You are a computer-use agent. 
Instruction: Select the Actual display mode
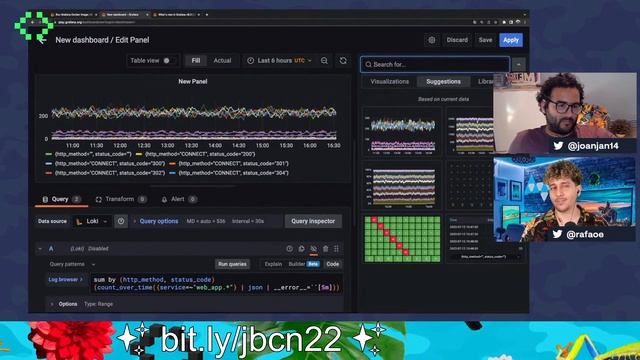(222, 61)
